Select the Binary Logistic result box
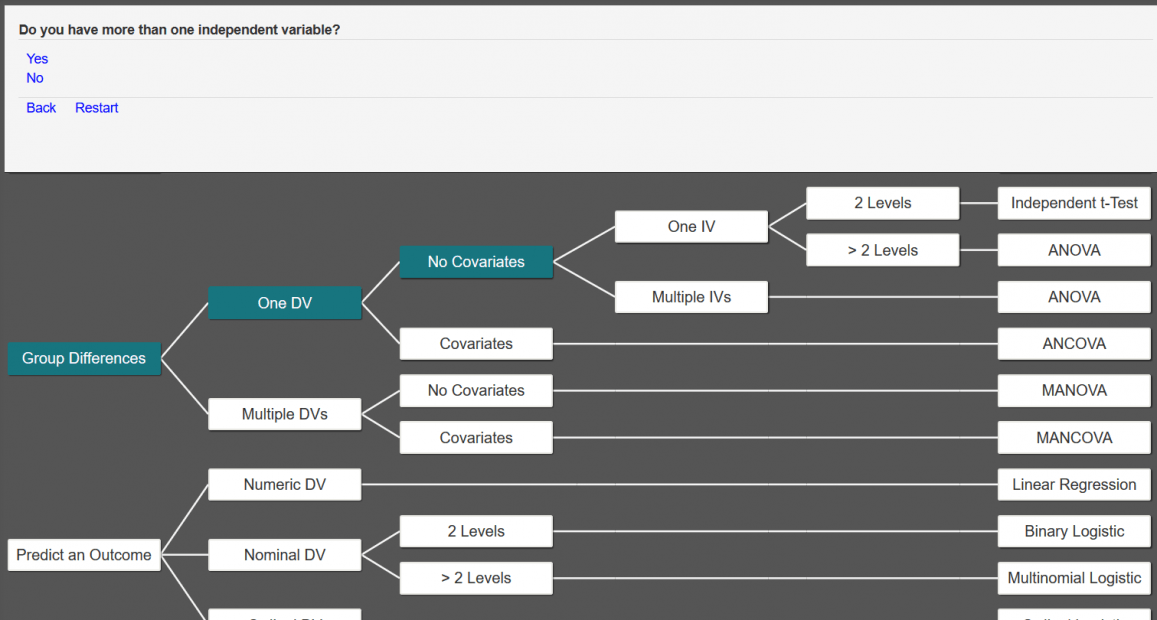The image size is (1157, 620). click(1074, 532)
